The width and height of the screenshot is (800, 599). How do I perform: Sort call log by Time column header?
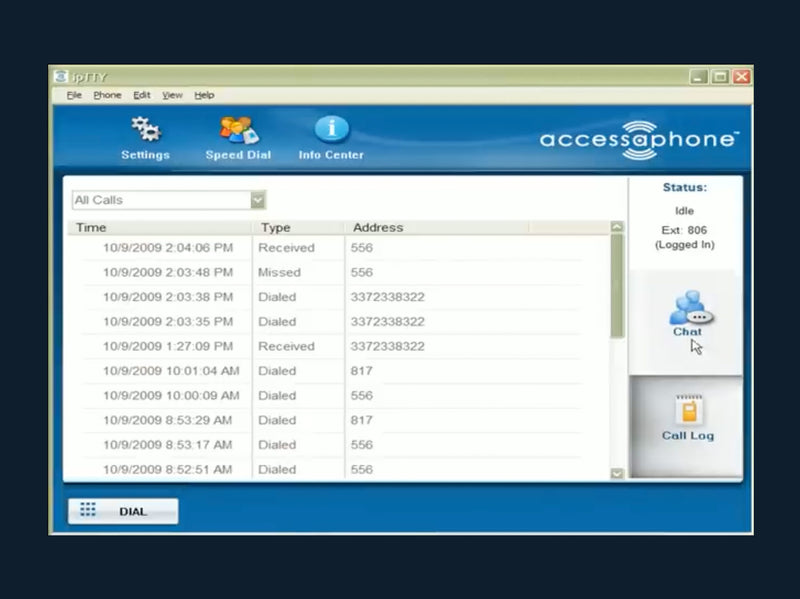point(160,228)
